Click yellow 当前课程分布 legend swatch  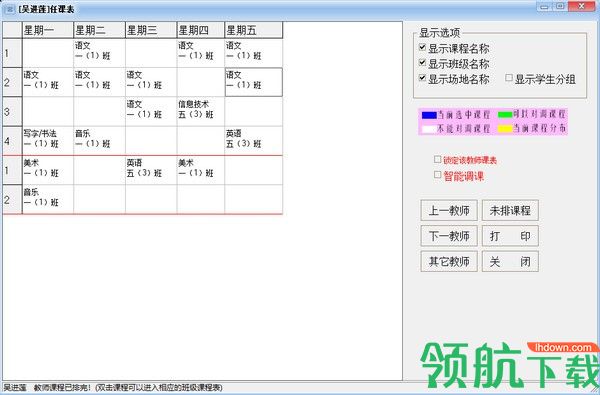point(505,129)
